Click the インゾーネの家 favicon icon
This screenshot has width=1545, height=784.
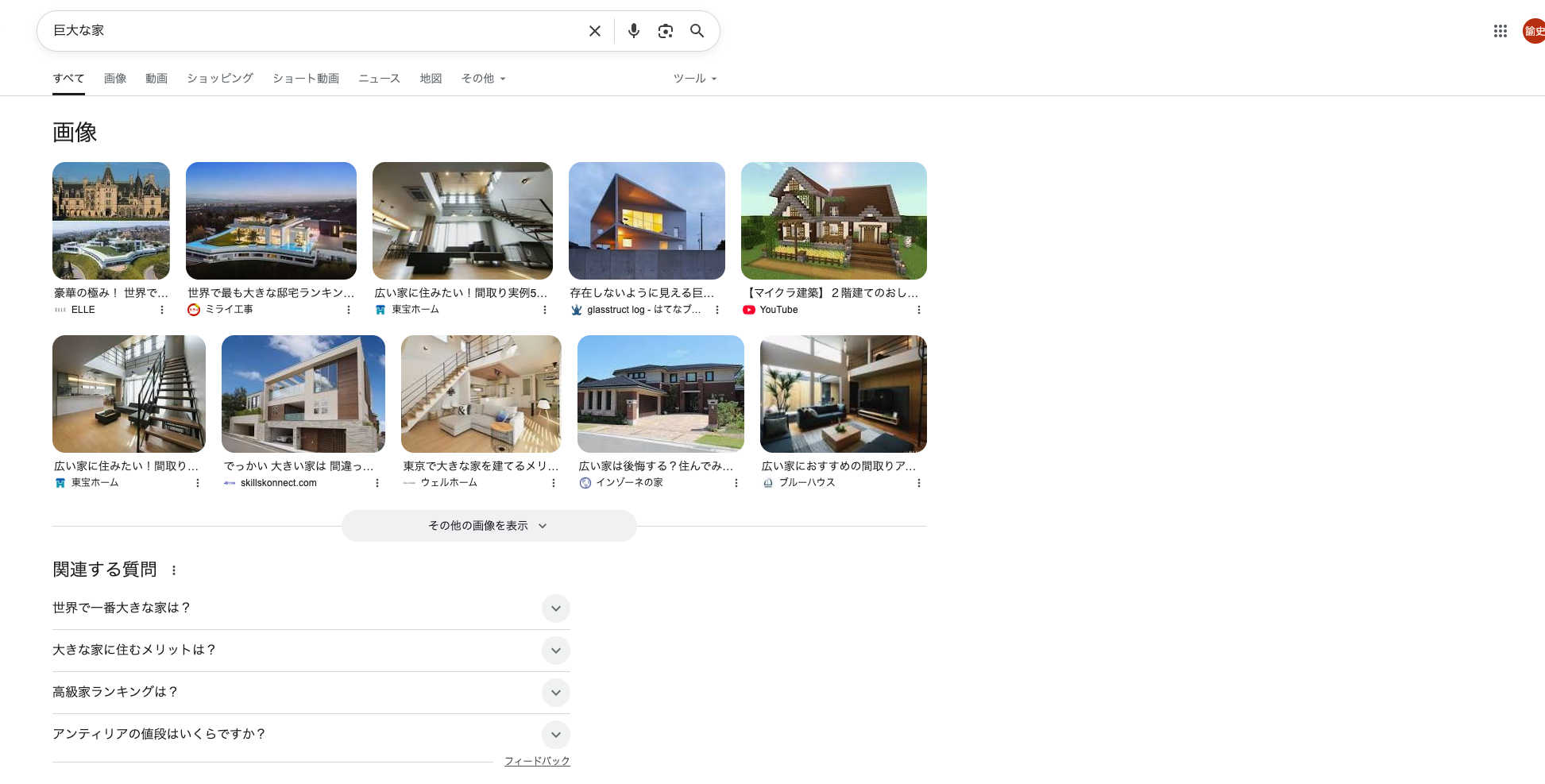pyautogui.click(x=585, y=483)
